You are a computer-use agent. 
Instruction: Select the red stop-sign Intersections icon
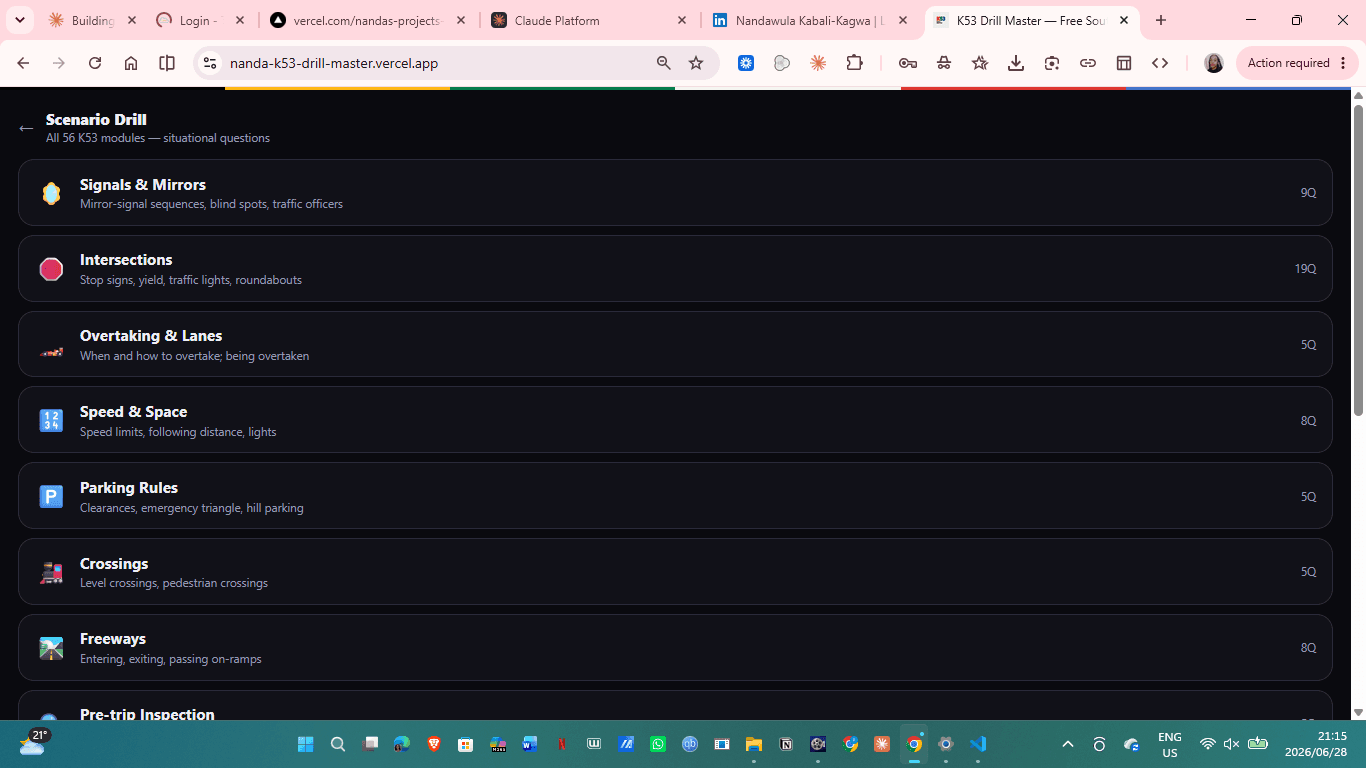(x=51, y=269)
